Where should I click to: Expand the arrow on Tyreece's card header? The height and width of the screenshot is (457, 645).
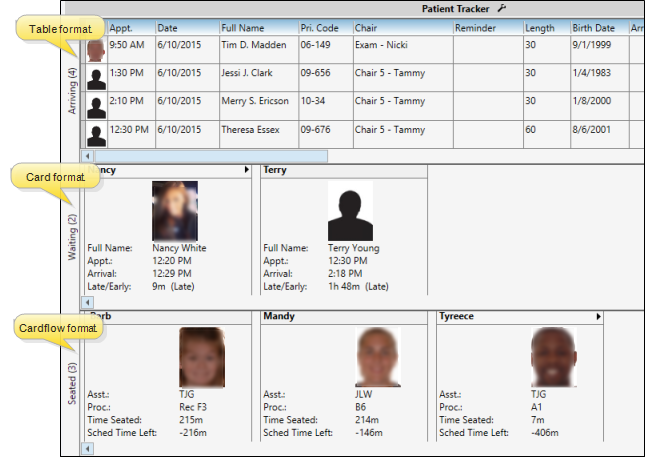pyautogui.click(x=598, y=317)
